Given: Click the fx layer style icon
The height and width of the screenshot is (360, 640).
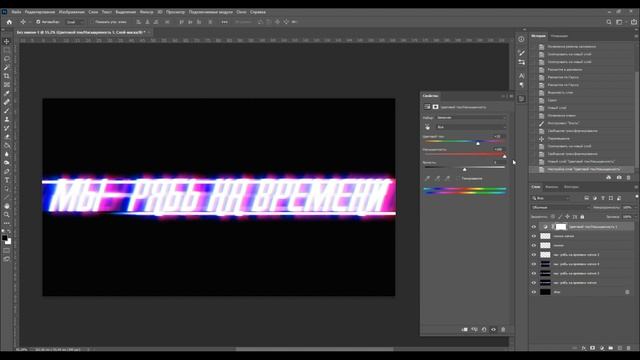Looking at the screenshot, I should [x=584, y=348].
